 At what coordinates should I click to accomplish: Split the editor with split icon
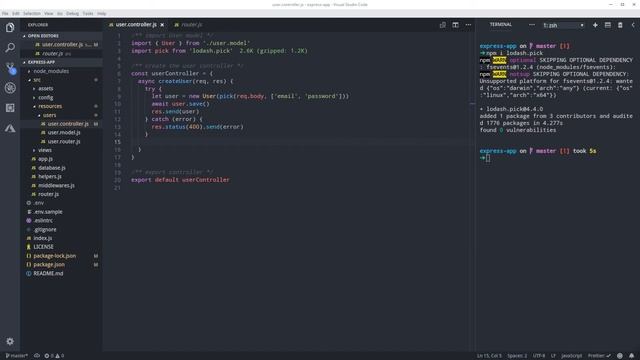455,25
